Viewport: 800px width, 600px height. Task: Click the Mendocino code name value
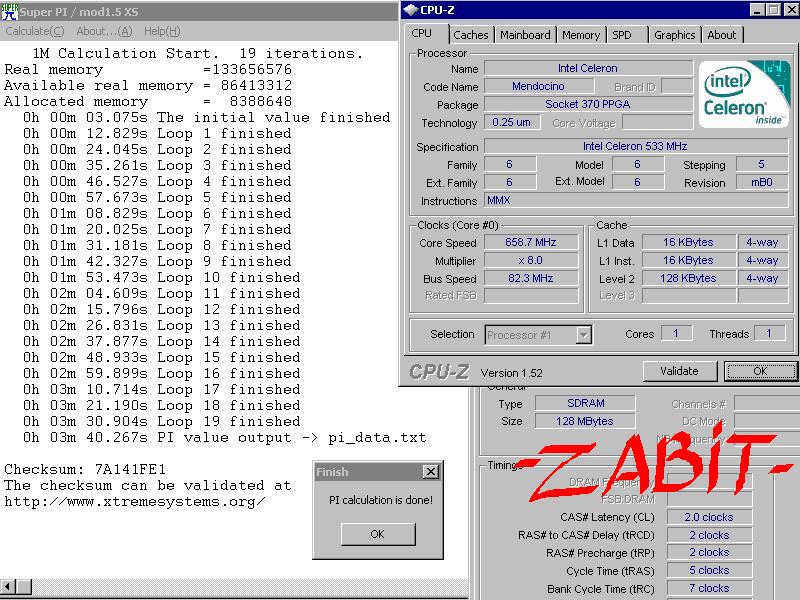538,86
